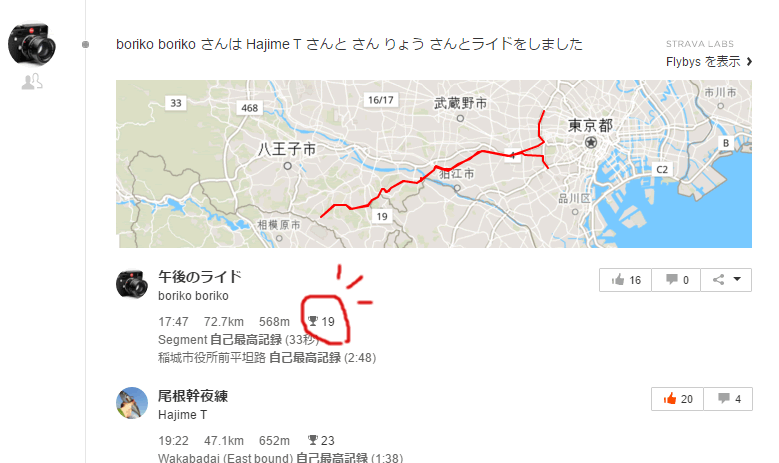This screenshot has width=779, height=463.
Task: Open Hajime T name under 尾根幹夜練
Action: [x=182, y=415]
